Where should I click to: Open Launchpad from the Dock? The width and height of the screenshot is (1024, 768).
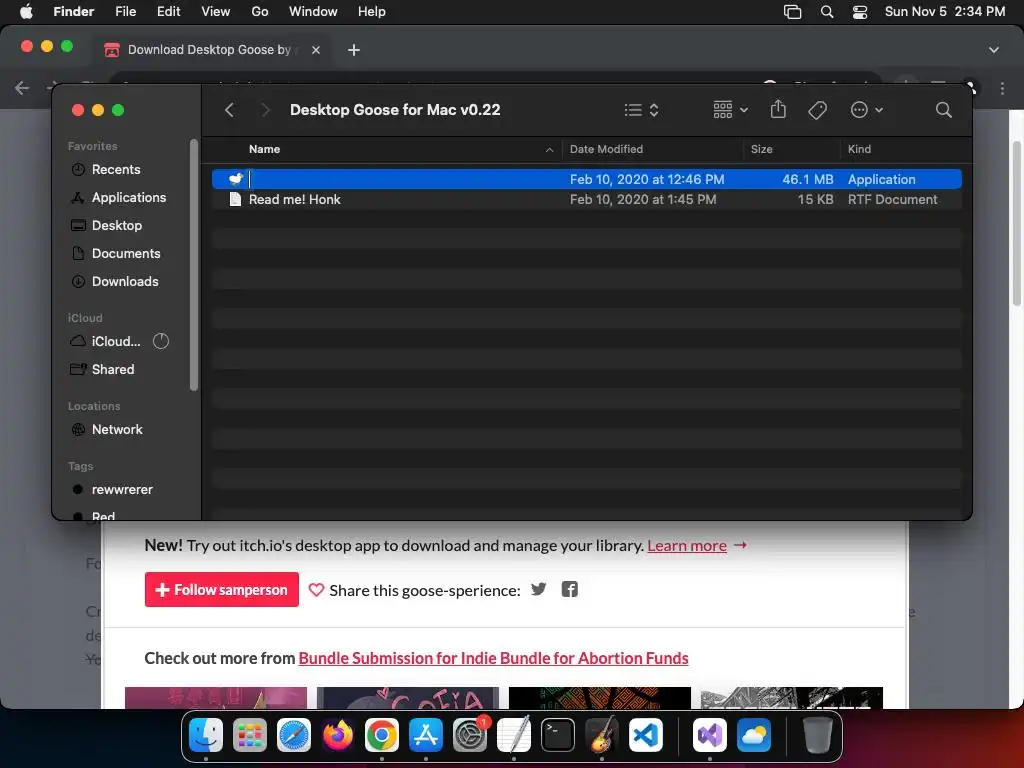(249, 735)
